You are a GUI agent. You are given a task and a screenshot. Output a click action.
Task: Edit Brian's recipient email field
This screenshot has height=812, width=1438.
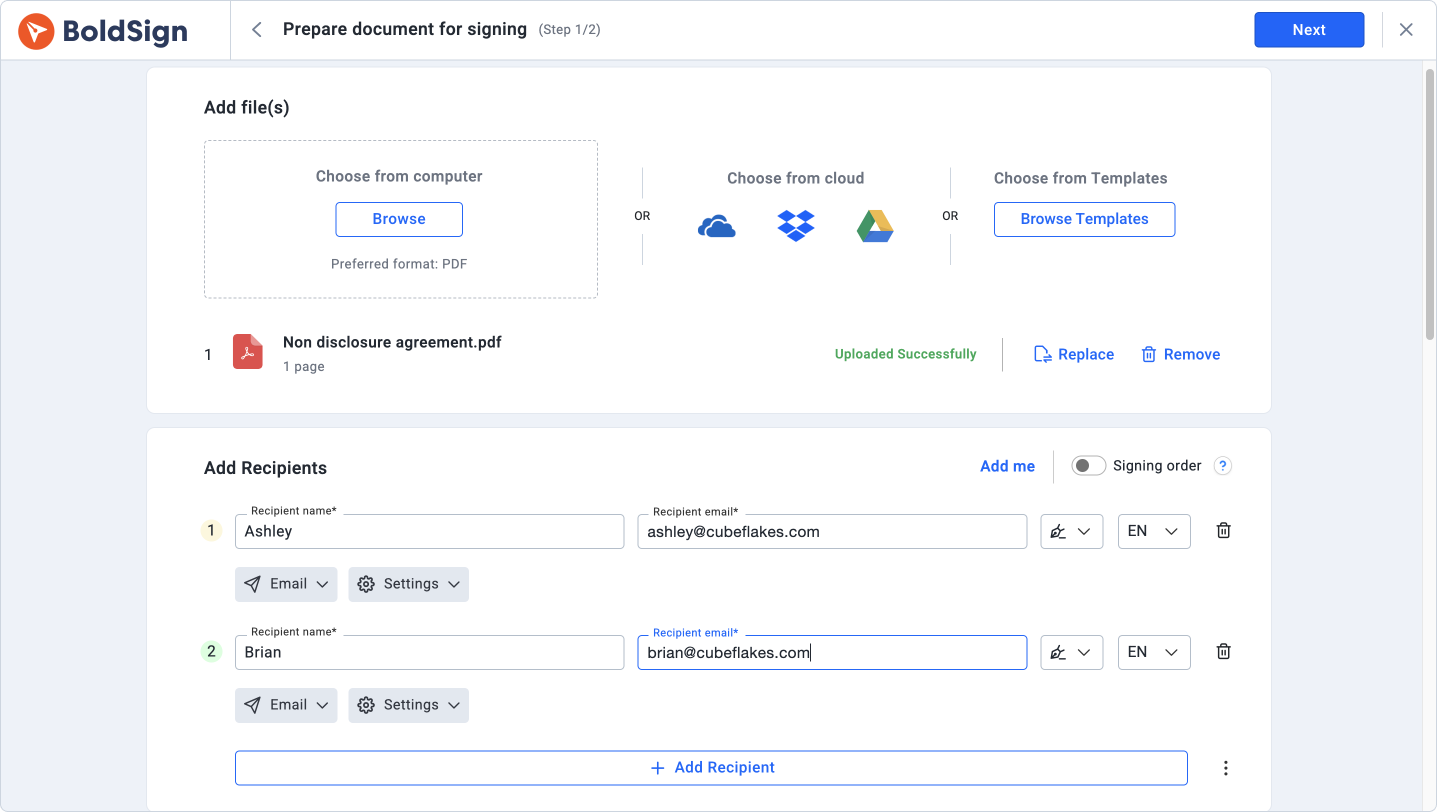(832, 652)
